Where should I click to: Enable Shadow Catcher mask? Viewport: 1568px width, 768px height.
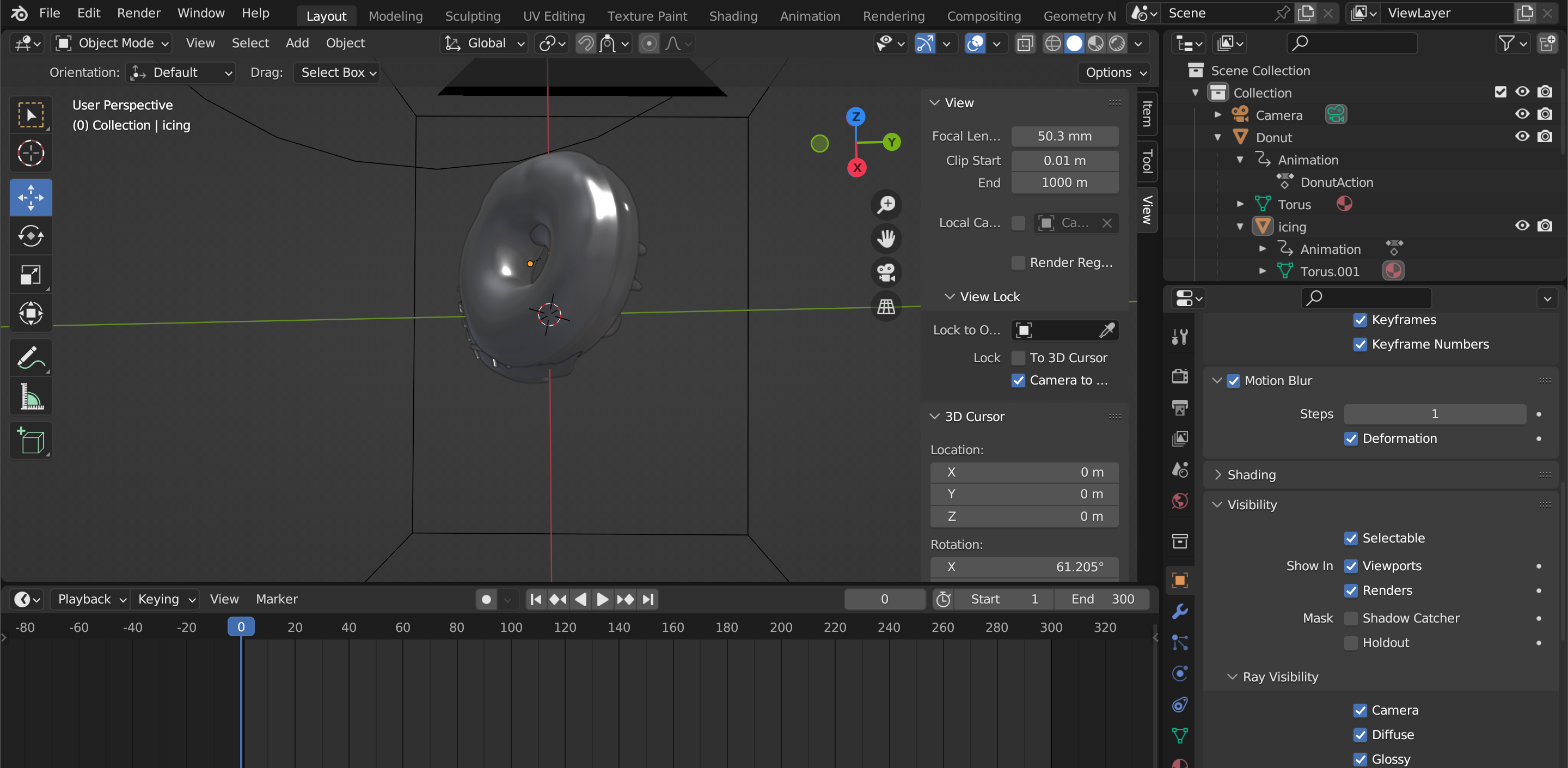(1351, 618)
